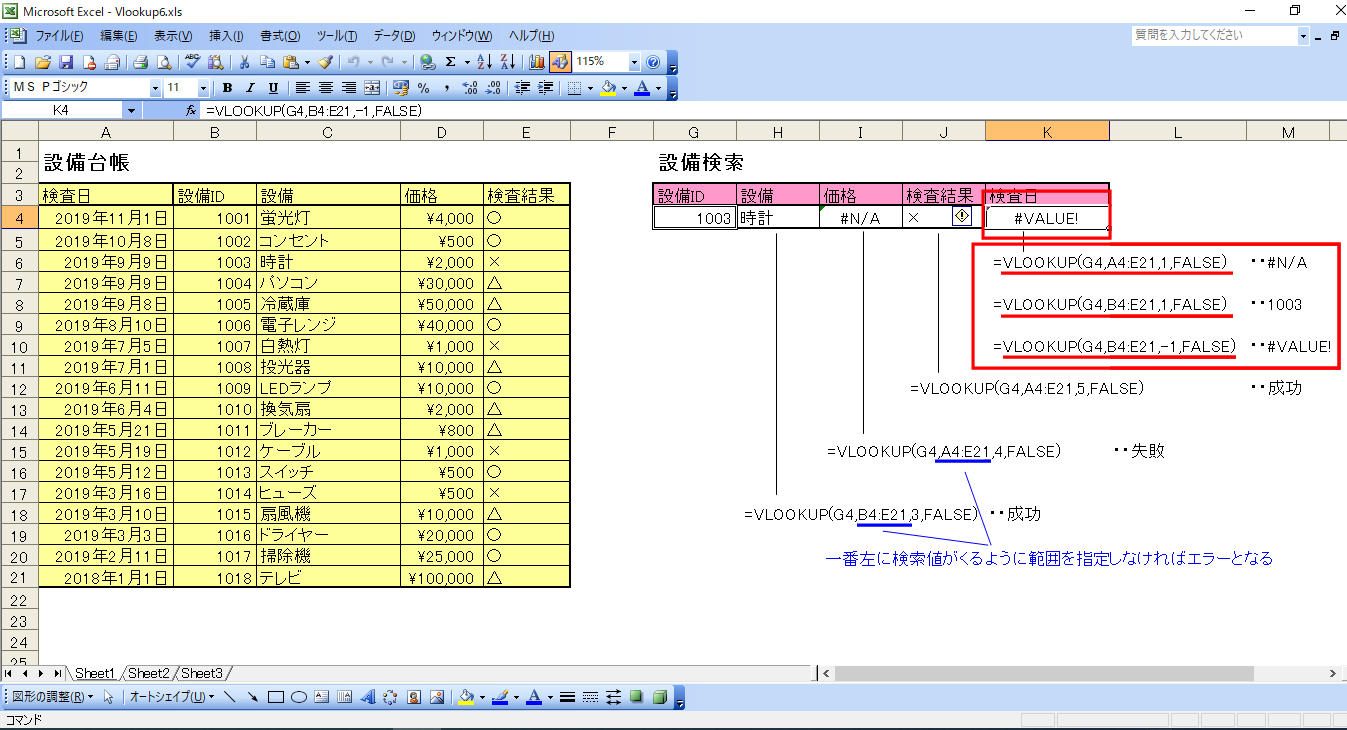The height and width of the screenshot is (730, 1347).
Task: Insert clip art from drawing toolbar
Action: tap(414, 697)
